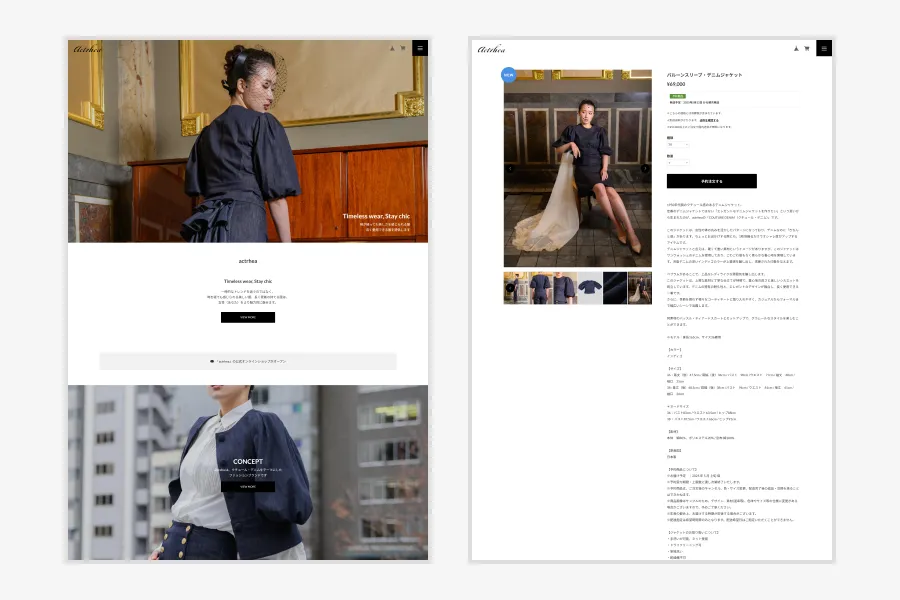Click the account icon on product page

tap(796, 48)
